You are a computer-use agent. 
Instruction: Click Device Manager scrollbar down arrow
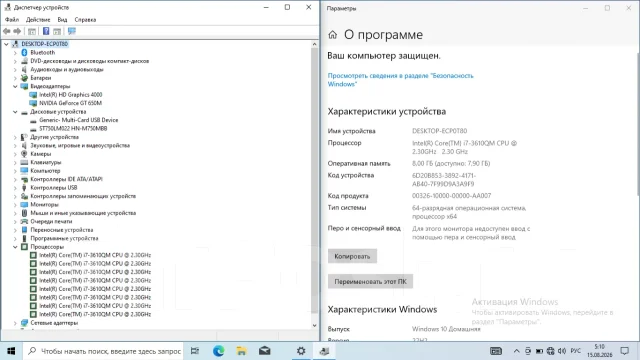pos(314,325)
